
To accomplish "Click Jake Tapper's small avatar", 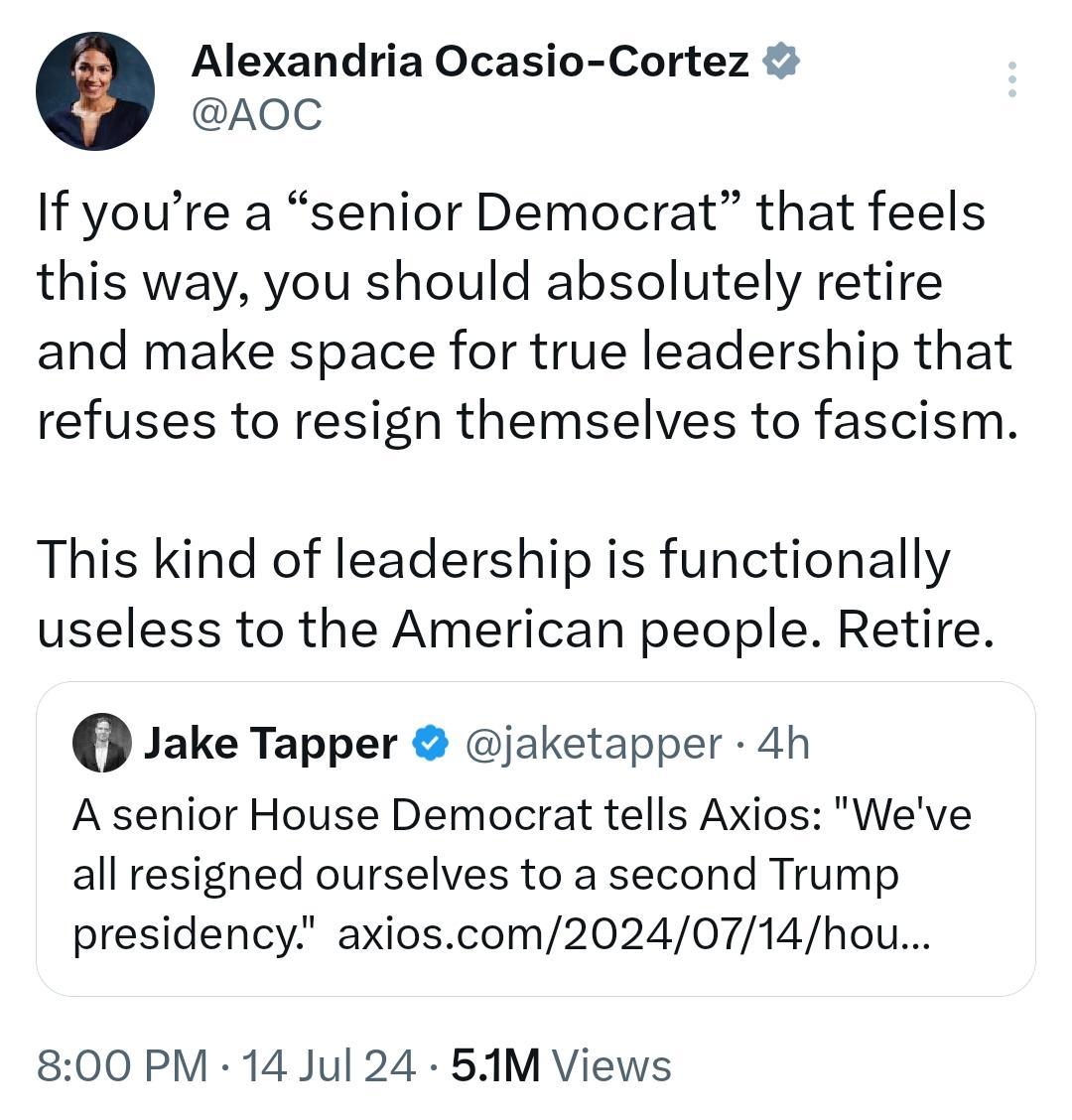I will pos(101,743).
